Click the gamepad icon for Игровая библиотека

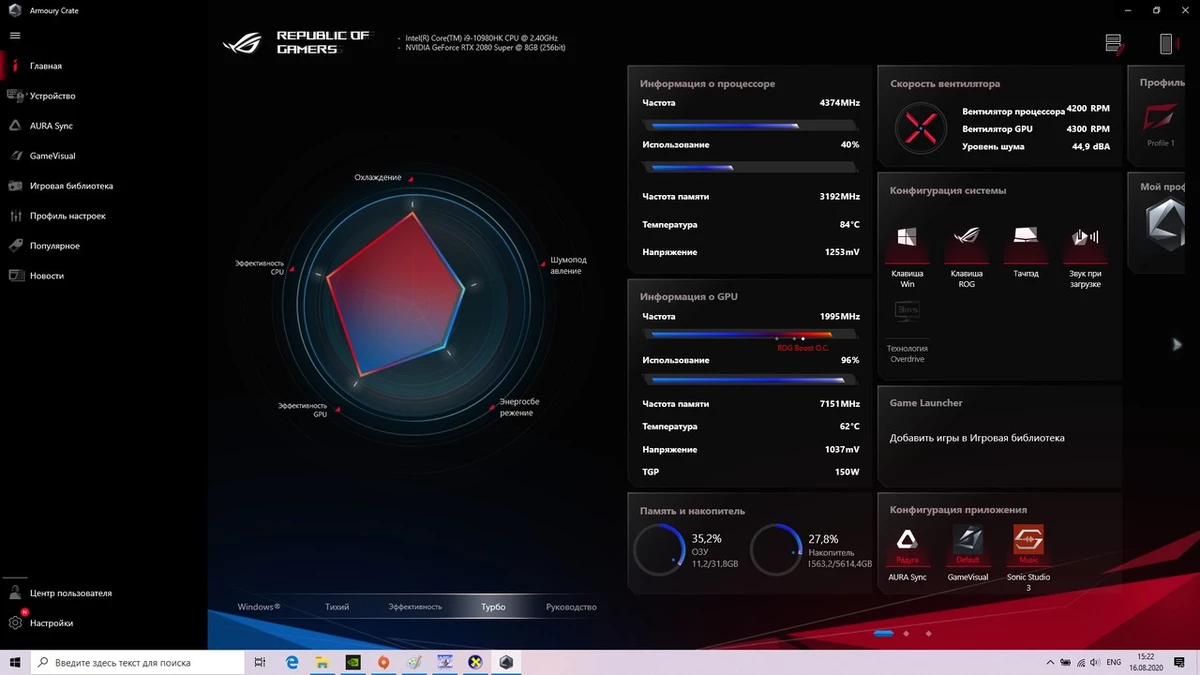tap(15, 186)
